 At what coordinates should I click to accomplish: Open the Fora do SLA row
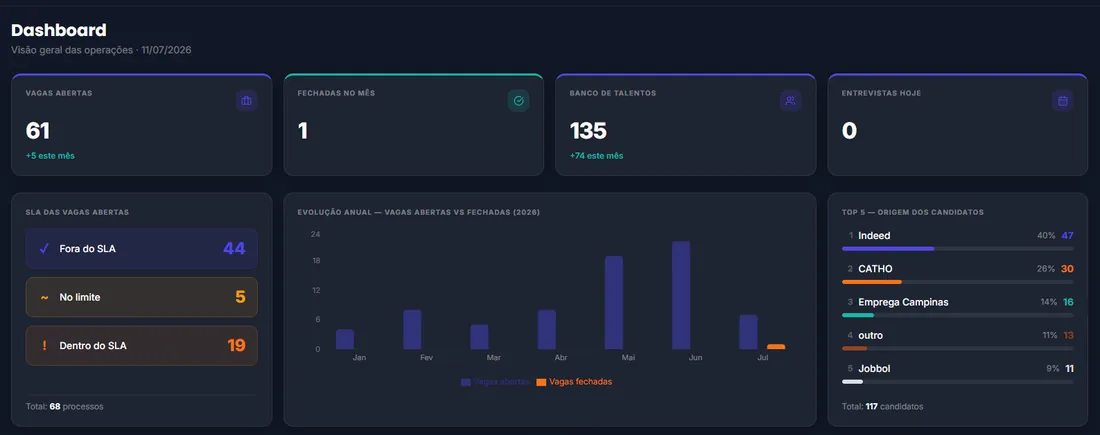[142, 248]
